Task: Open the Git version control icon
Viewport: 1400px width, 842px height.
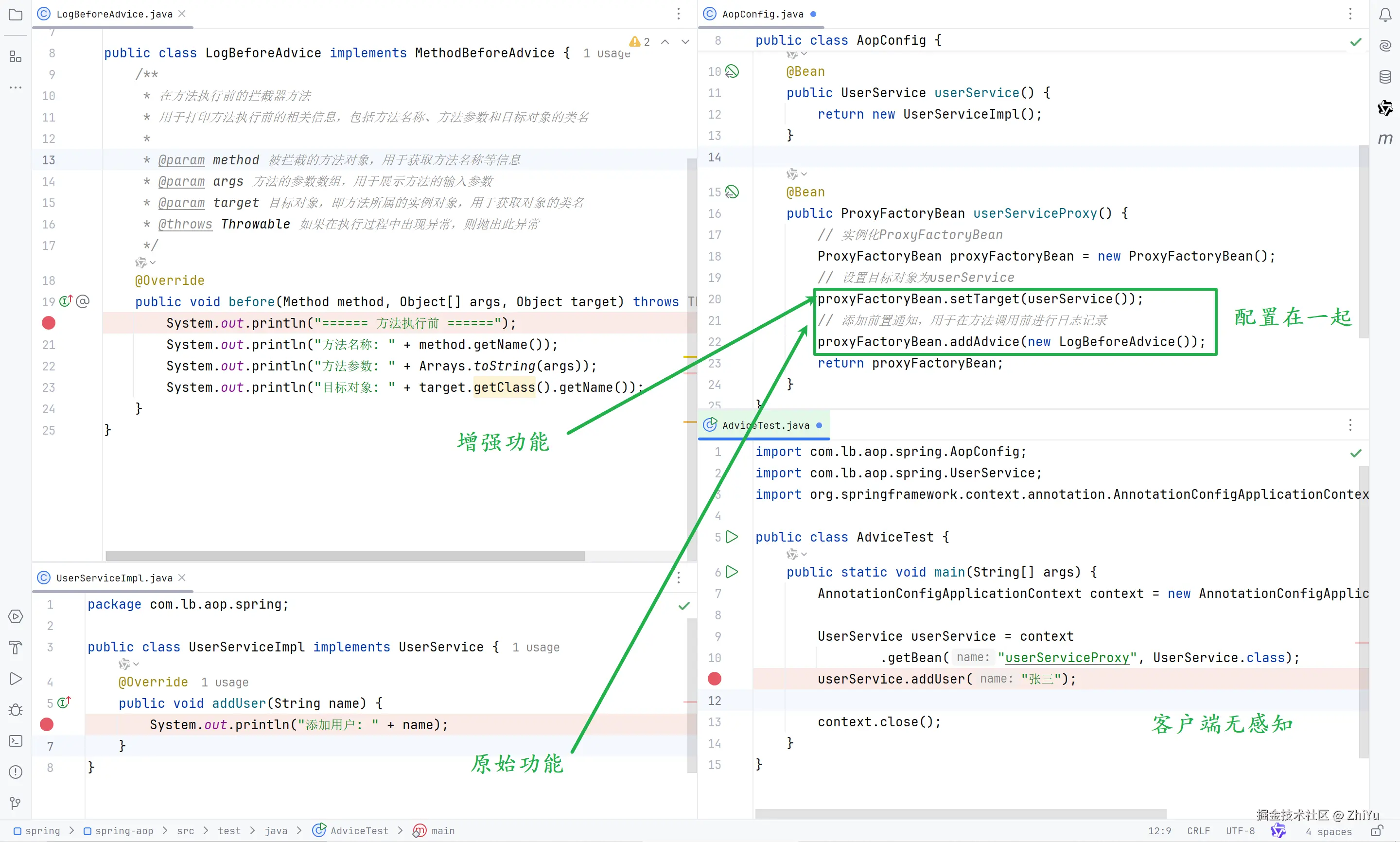Action: click(x=16, y=802)
